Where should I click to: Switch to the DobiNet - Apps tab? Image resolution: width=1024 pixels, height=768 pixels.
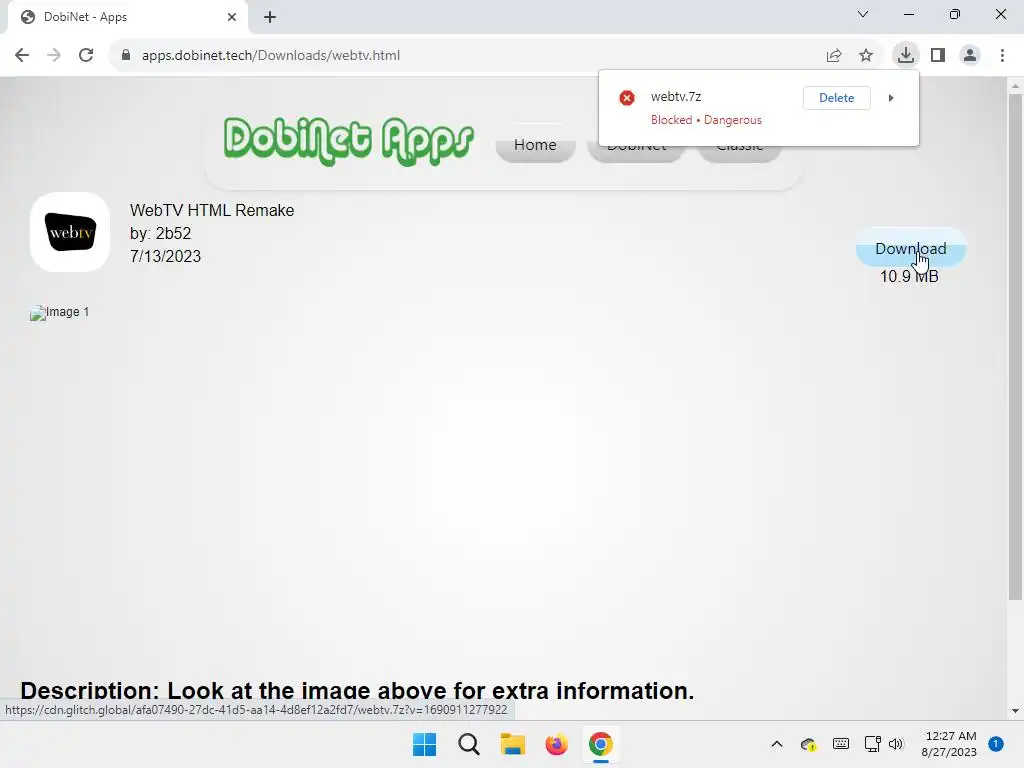coord(128,17)
